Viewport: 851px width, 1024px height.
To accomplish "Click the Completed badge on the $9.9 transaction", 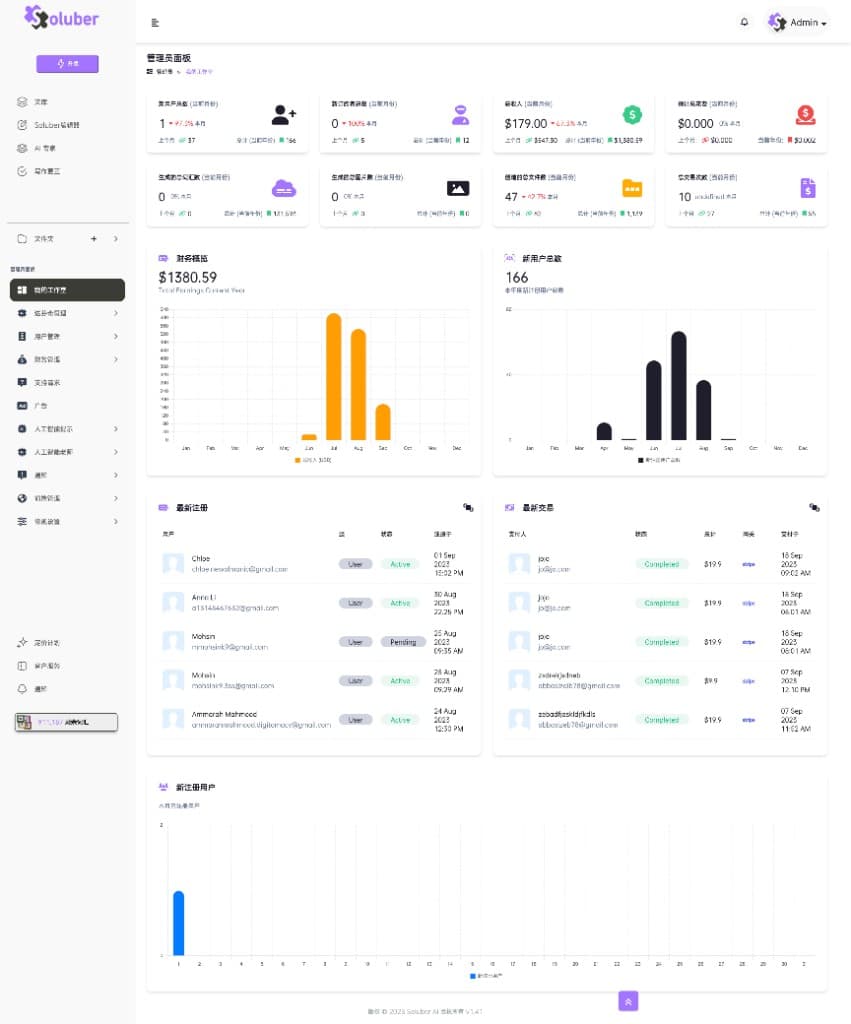I will (662, 681).
